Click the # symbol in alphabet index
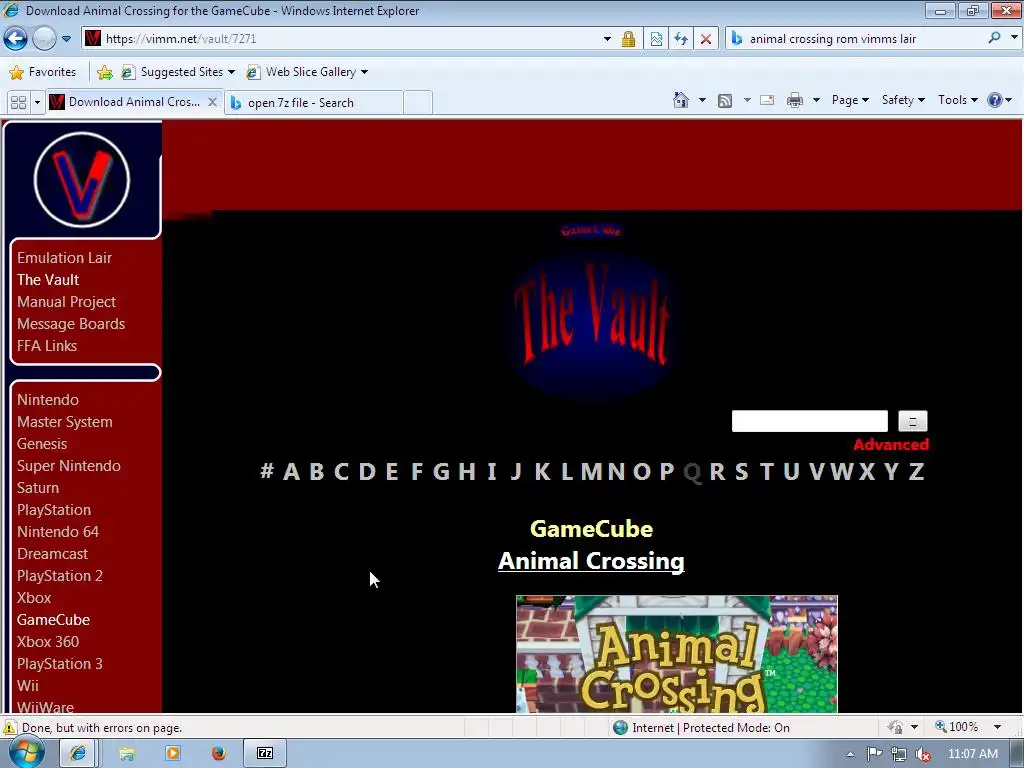Image resolution: width=1024 pixels, height=768 pixels. pos(266,470)
